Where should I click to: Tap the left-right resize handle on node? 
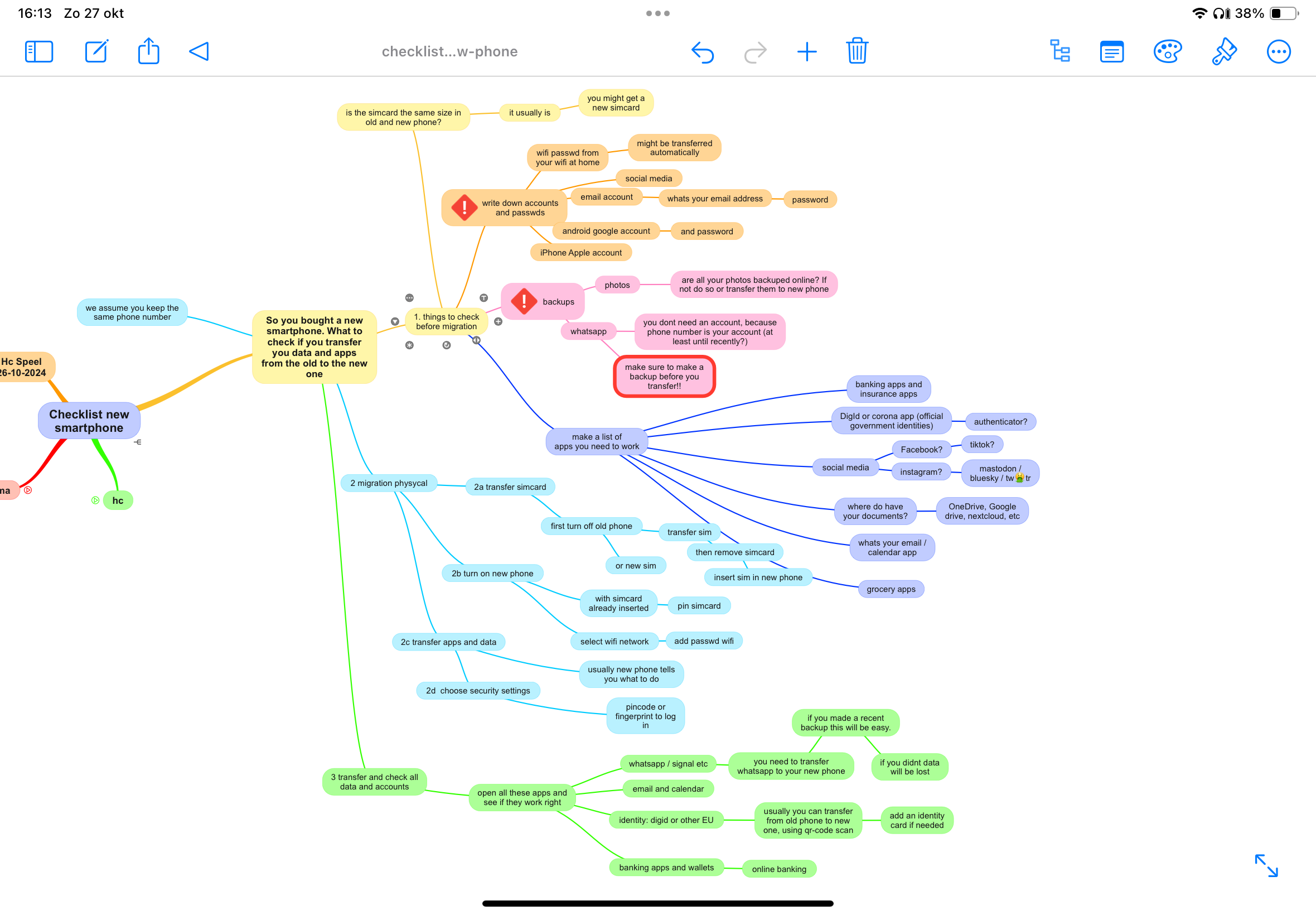(x=476, y=340)
